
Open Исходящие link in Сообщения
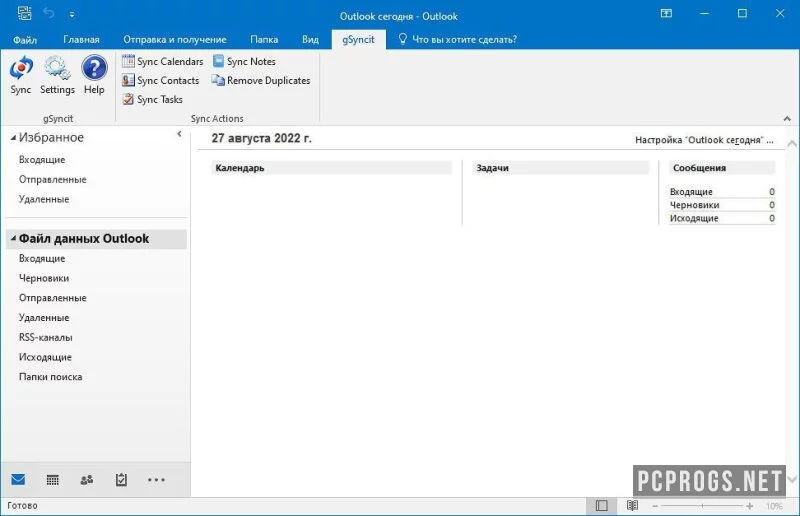[x=694, y=218]
